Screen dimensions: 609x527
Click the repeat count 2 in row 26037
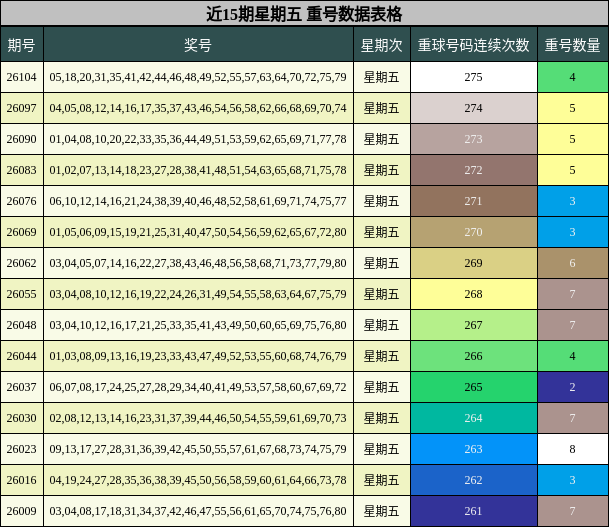[x=573, y=387]
